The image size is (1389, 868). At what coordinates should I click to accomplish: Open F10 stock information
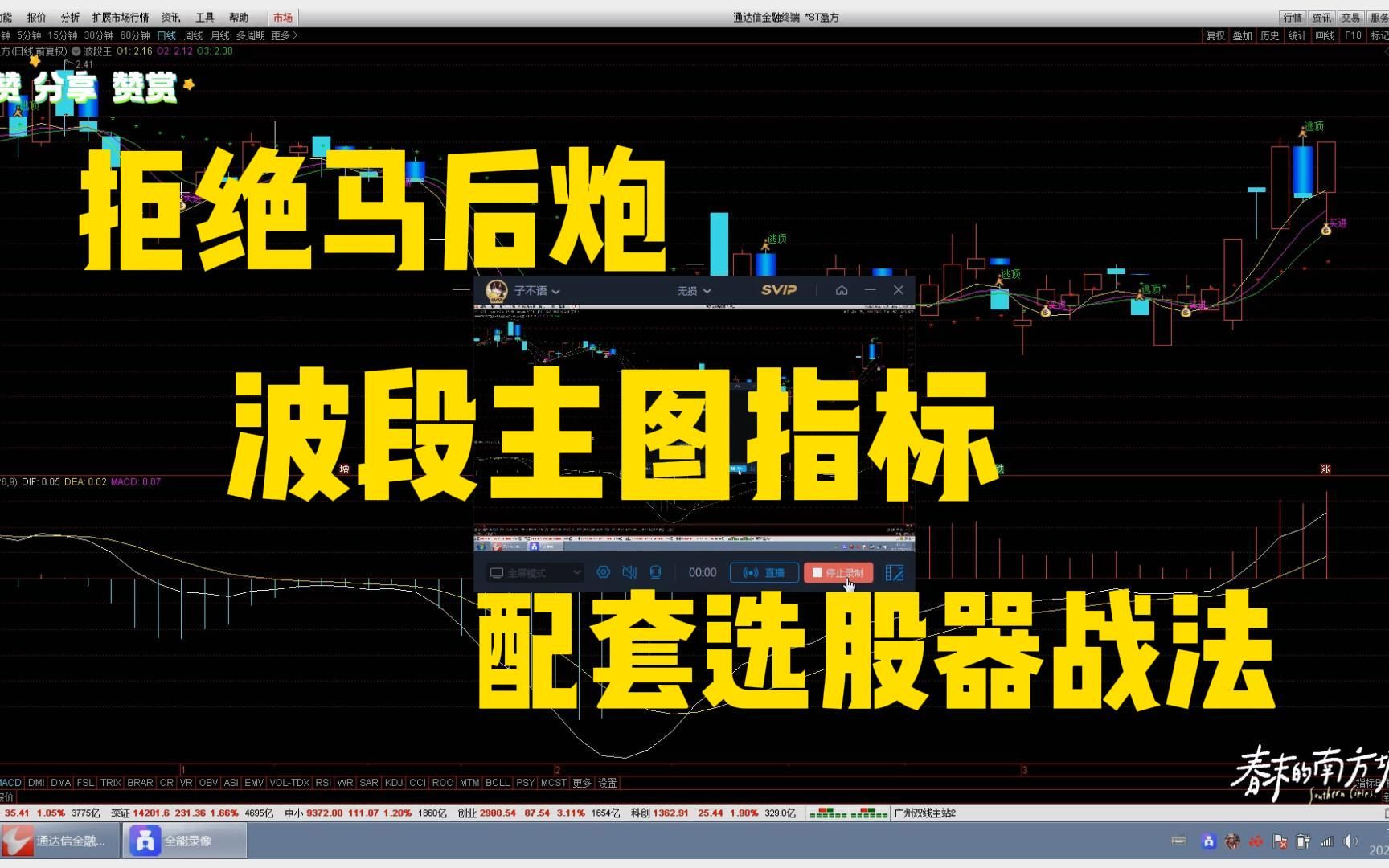pyautogui.click(x=1352, y=35)
